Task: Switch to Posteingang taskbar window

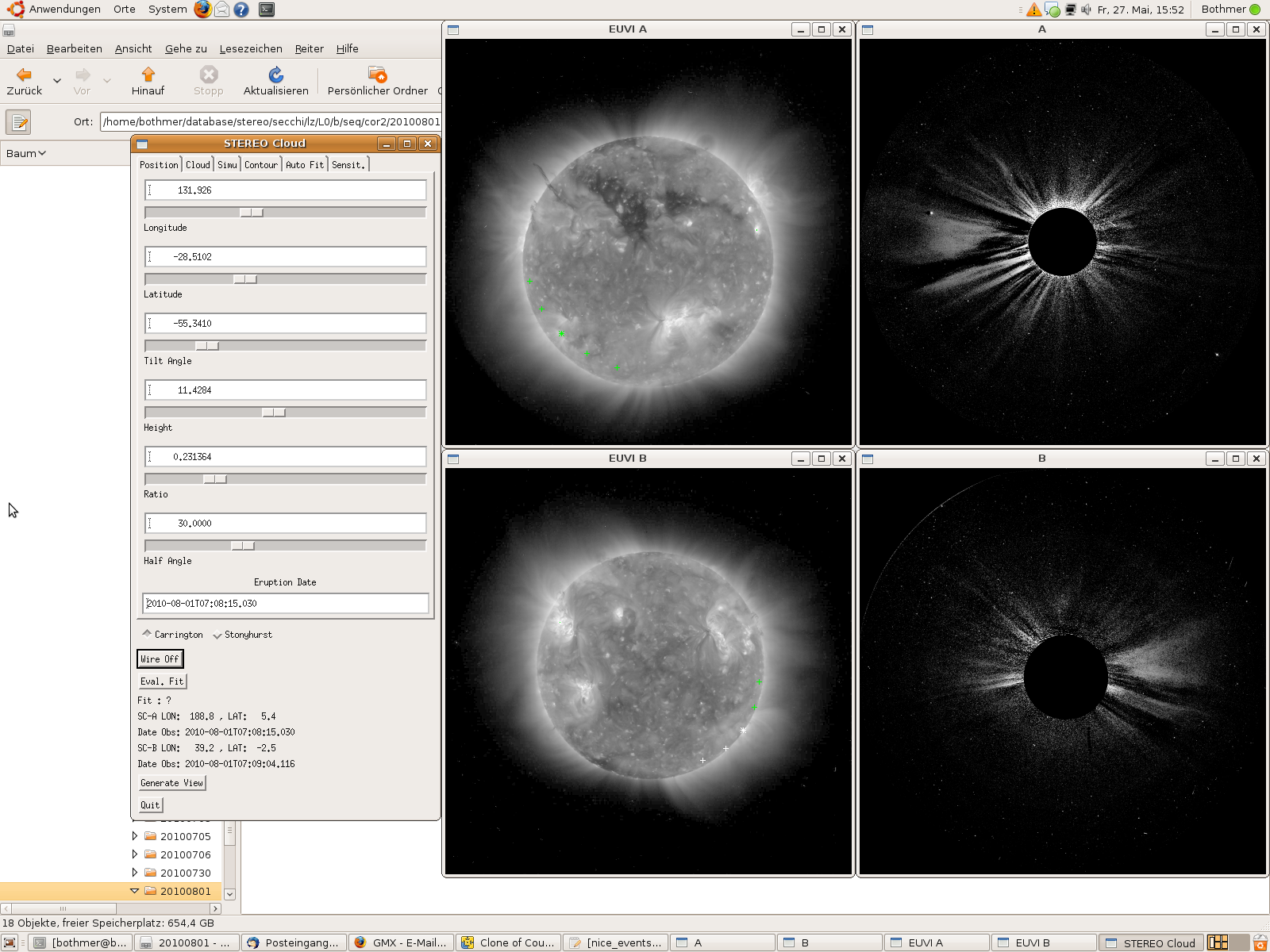Action: point(294,942)
